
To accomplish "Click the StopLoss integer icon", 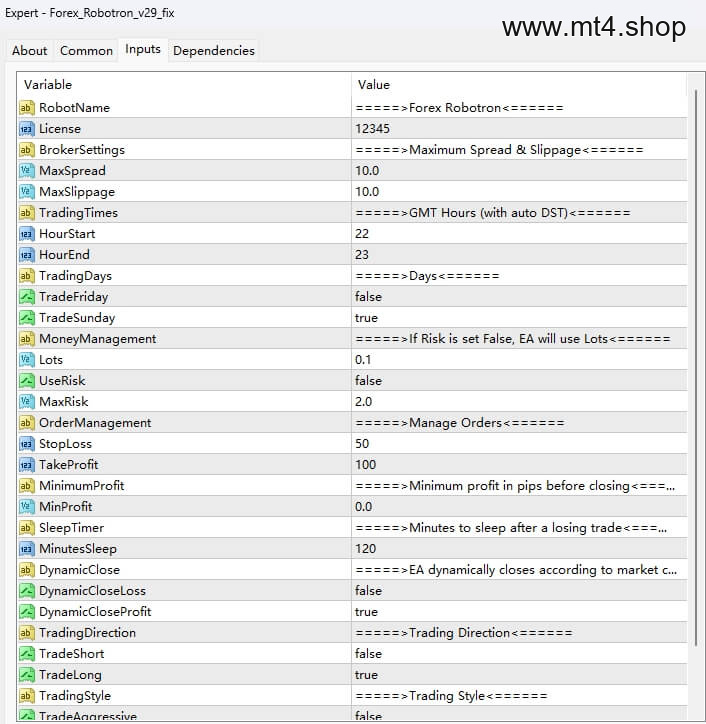I will pyautogui.click(x=27, y=444).
